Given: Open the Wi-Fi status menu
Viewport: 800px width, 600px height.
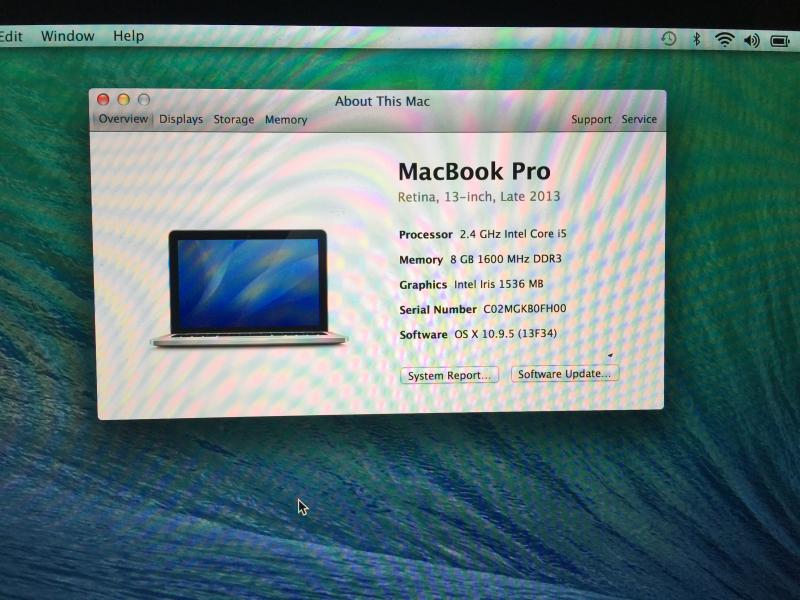Looking at the screenshot, I should (x=724, y=39).
